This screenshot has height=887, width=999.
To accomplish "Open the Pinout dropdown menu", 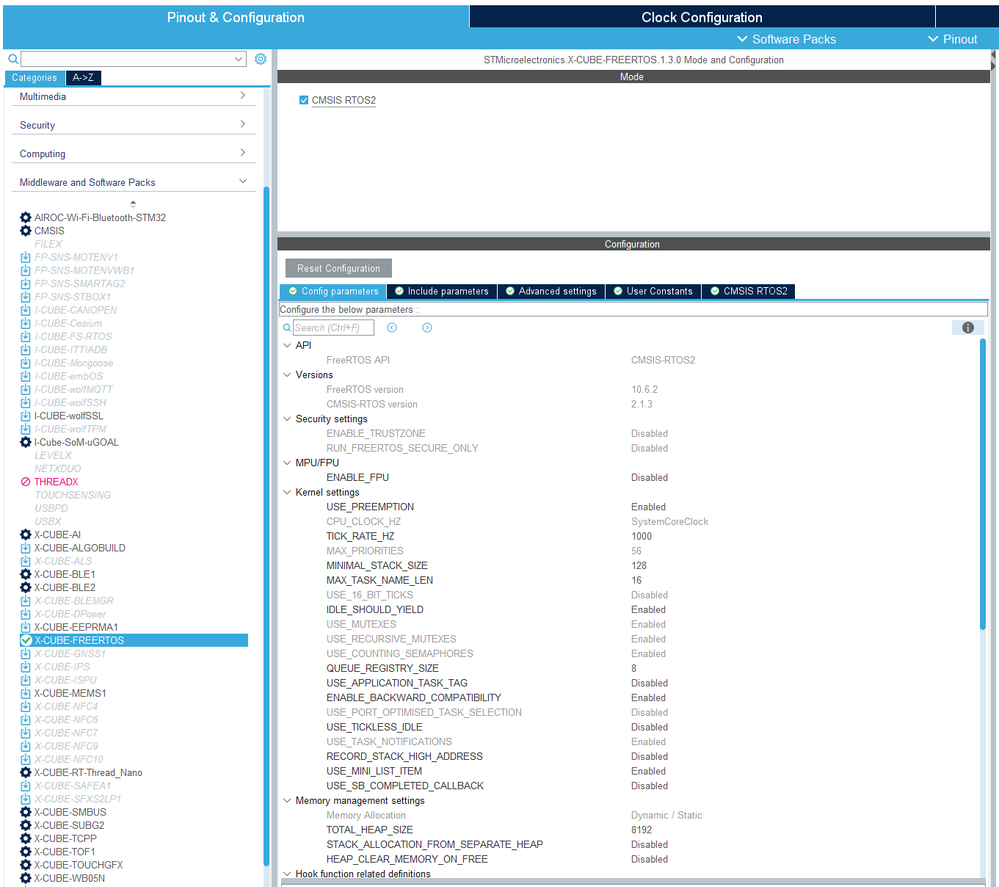I will (952, 39).
